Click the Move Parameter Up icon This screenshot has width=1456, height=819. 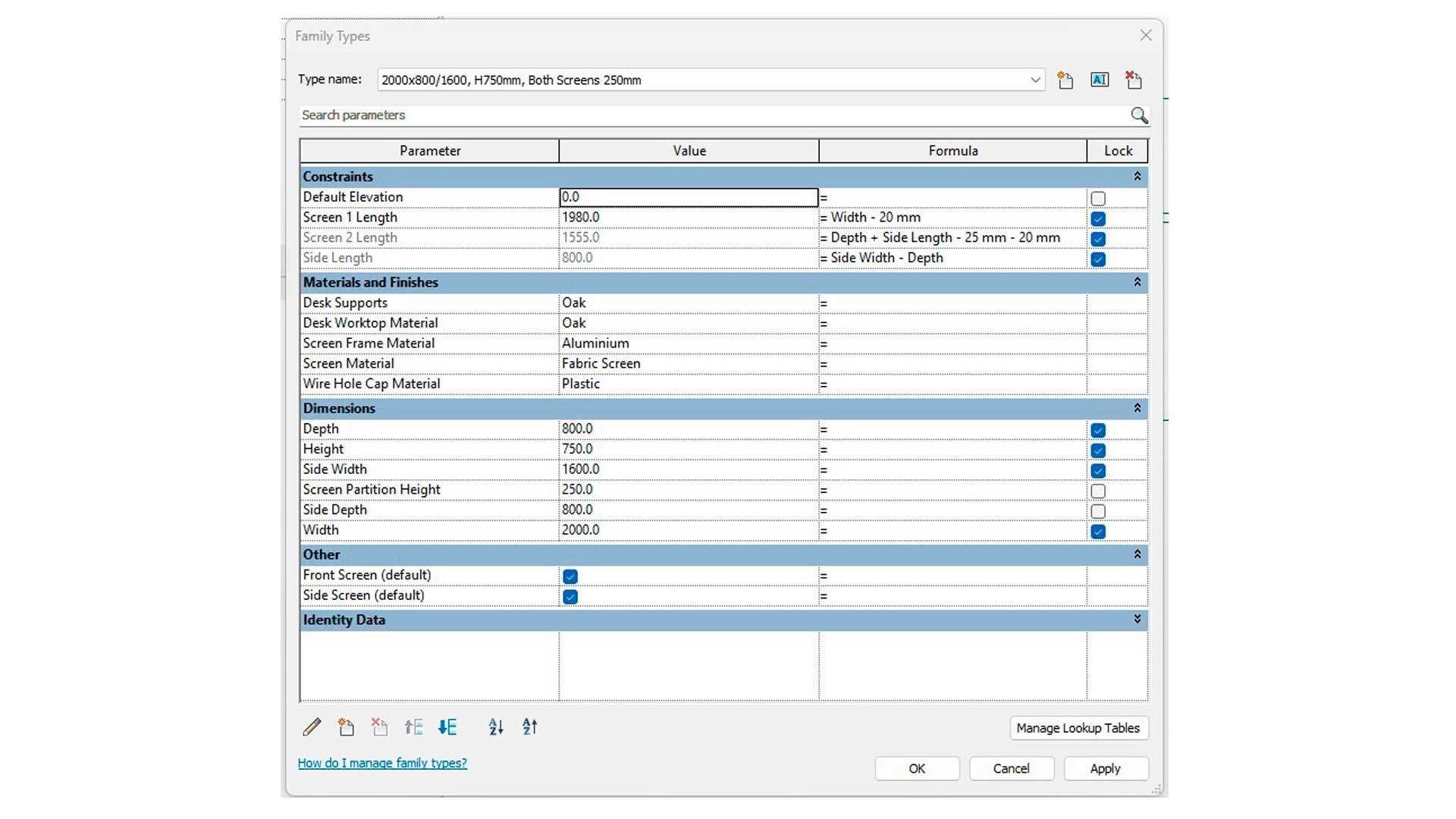tap(413, 727)
